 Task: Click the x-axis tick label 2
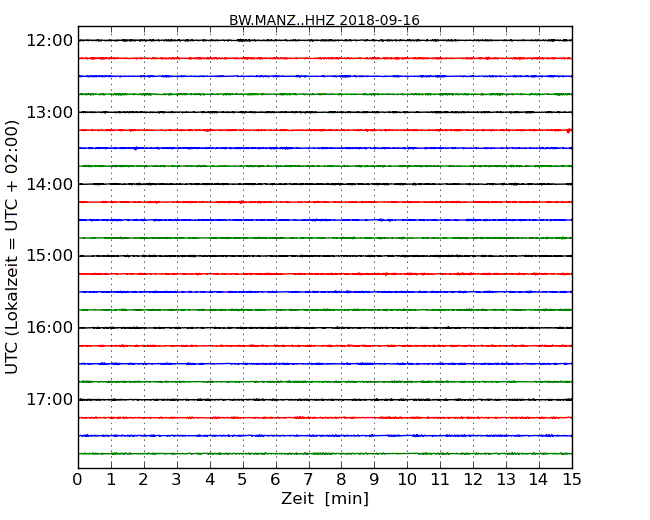(x=143, y=480)
